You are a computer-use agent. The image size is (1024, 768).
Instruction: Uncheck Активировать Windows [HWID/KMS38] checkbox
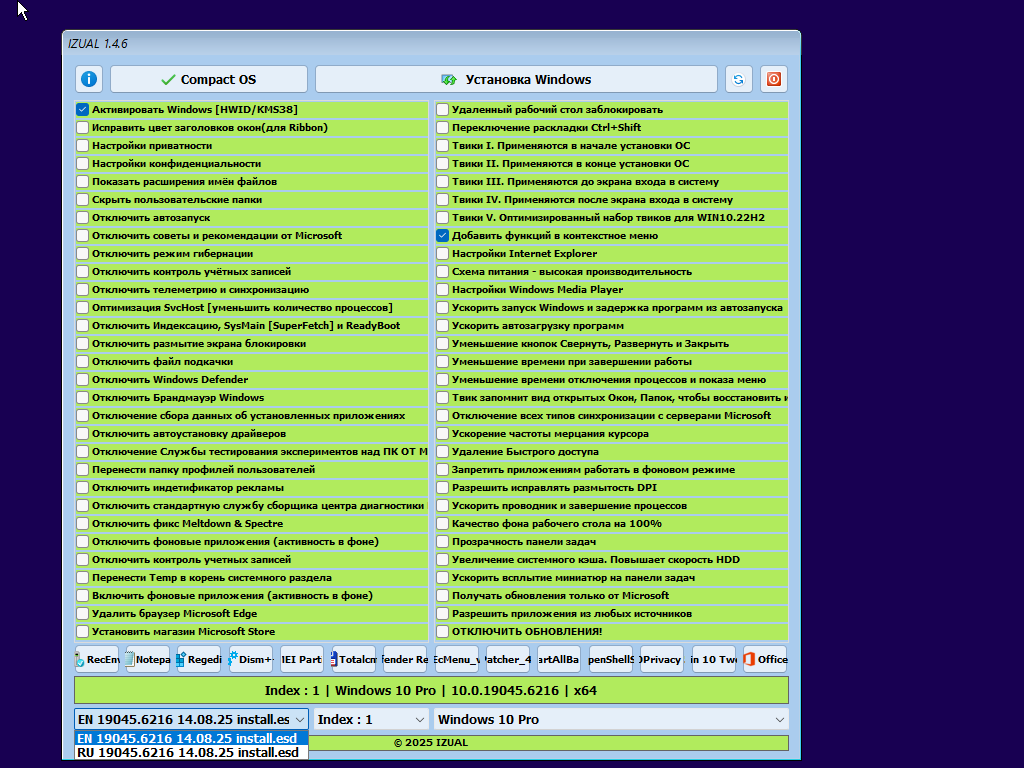[82, 110]
